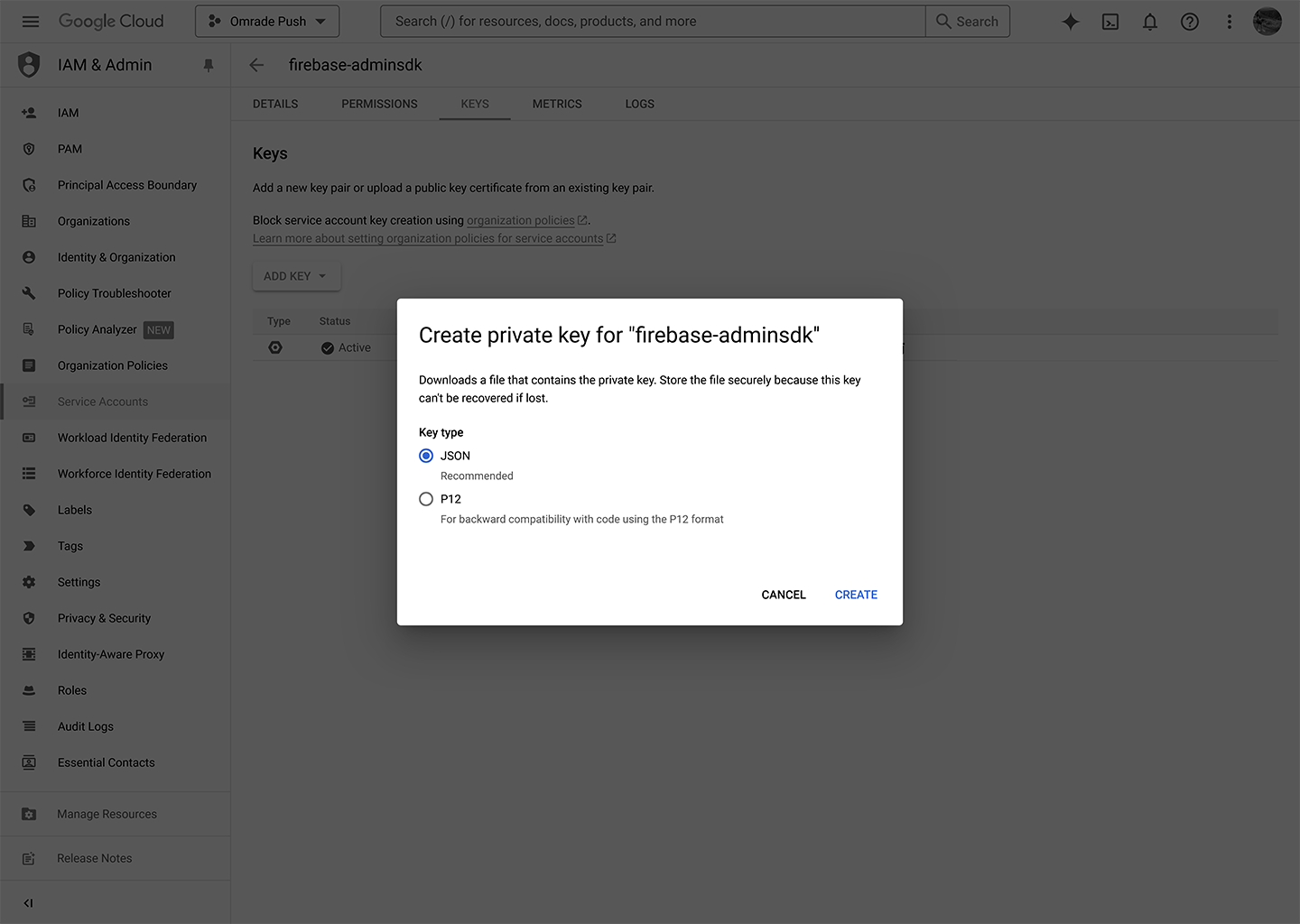1300x924 pixels.
Task: Switch to the LOGS tab
Action: coord(639,104)
